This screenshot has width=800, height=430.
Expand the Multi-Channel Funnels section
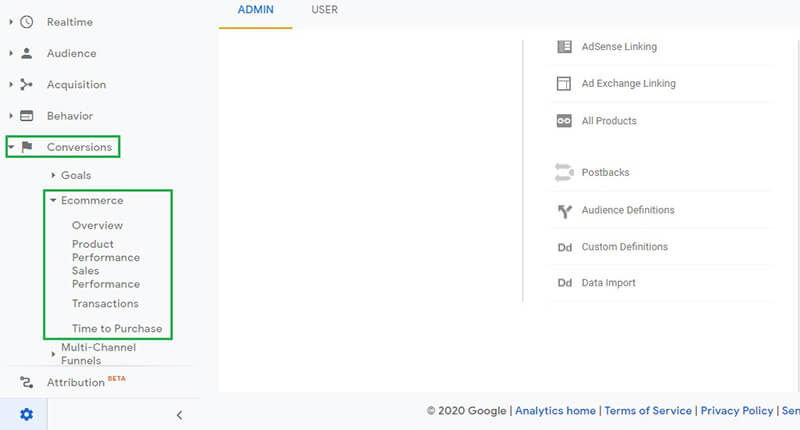54,352
